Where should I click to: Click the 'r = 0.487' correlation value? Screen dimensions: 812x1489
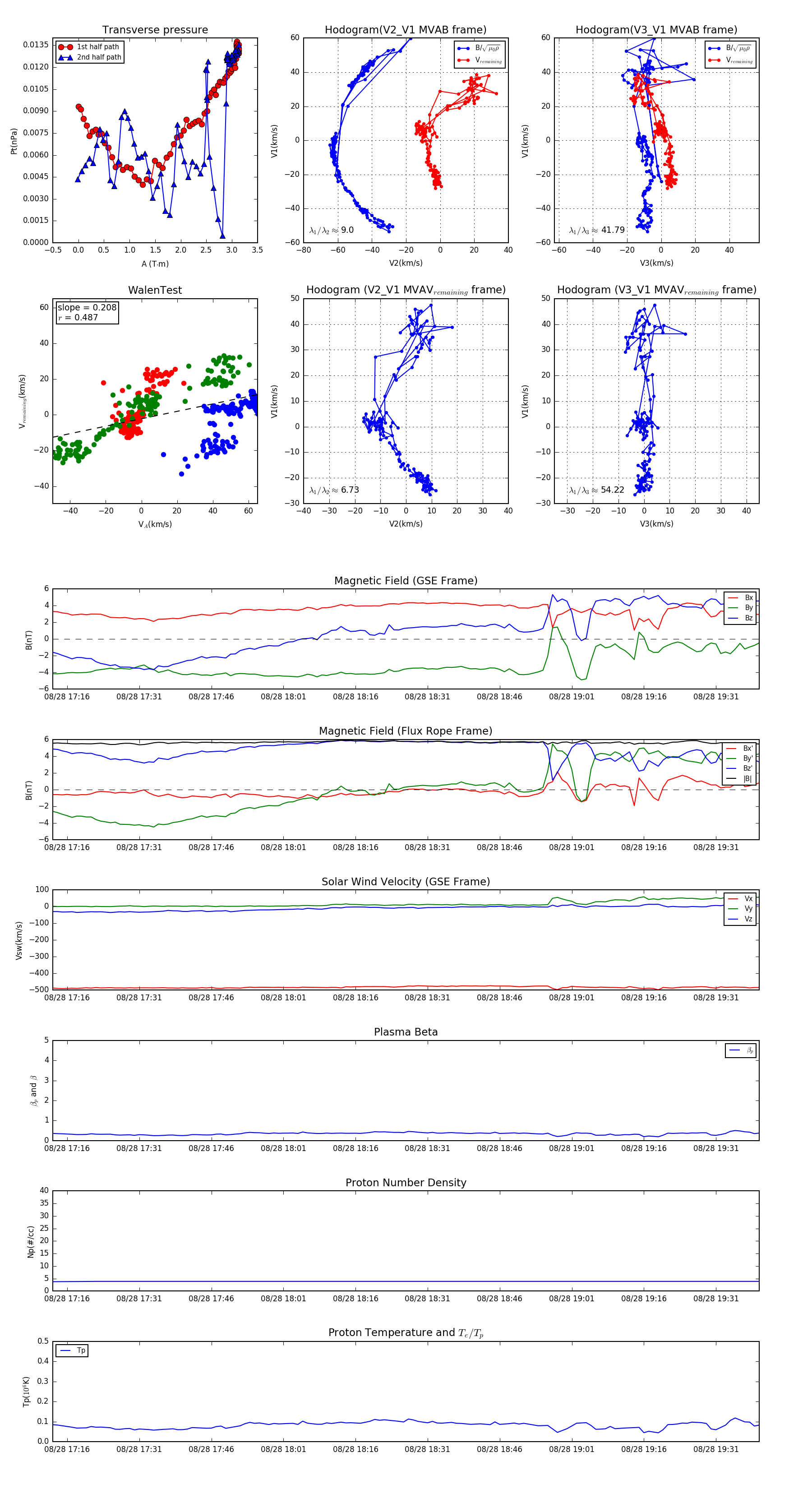pos(78,317)
